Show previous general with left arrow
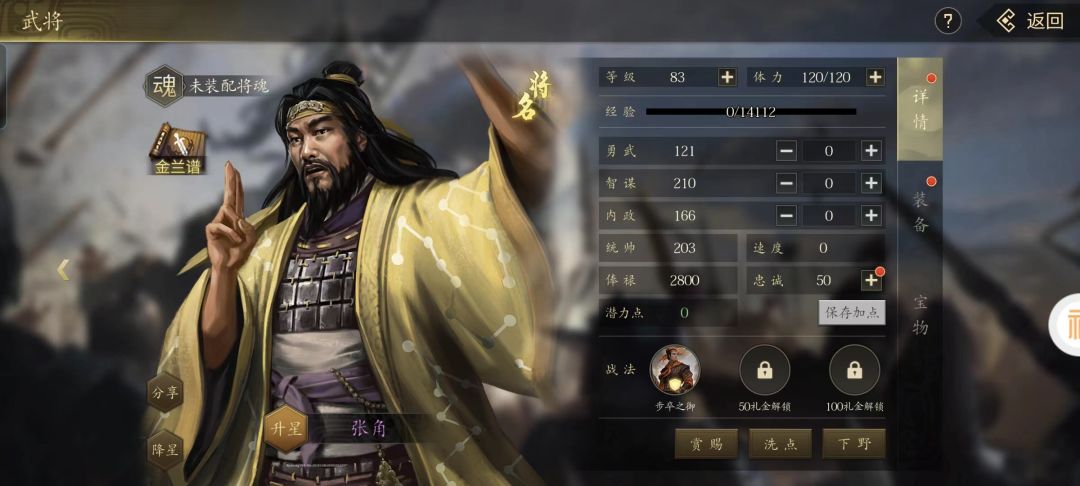Viewport: 1080px width, 486px height. pyautogui.click(x=63, y=269)
